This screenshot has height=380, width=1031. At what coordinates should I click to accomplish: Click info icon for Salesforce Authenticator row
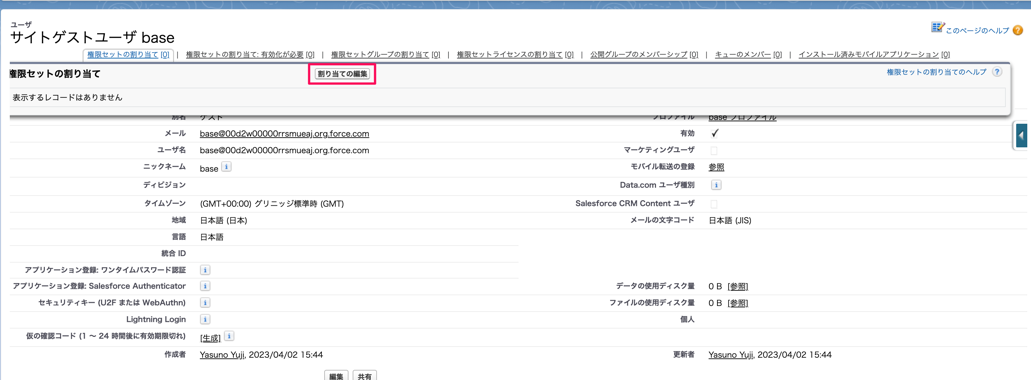[x=204, y=286]
